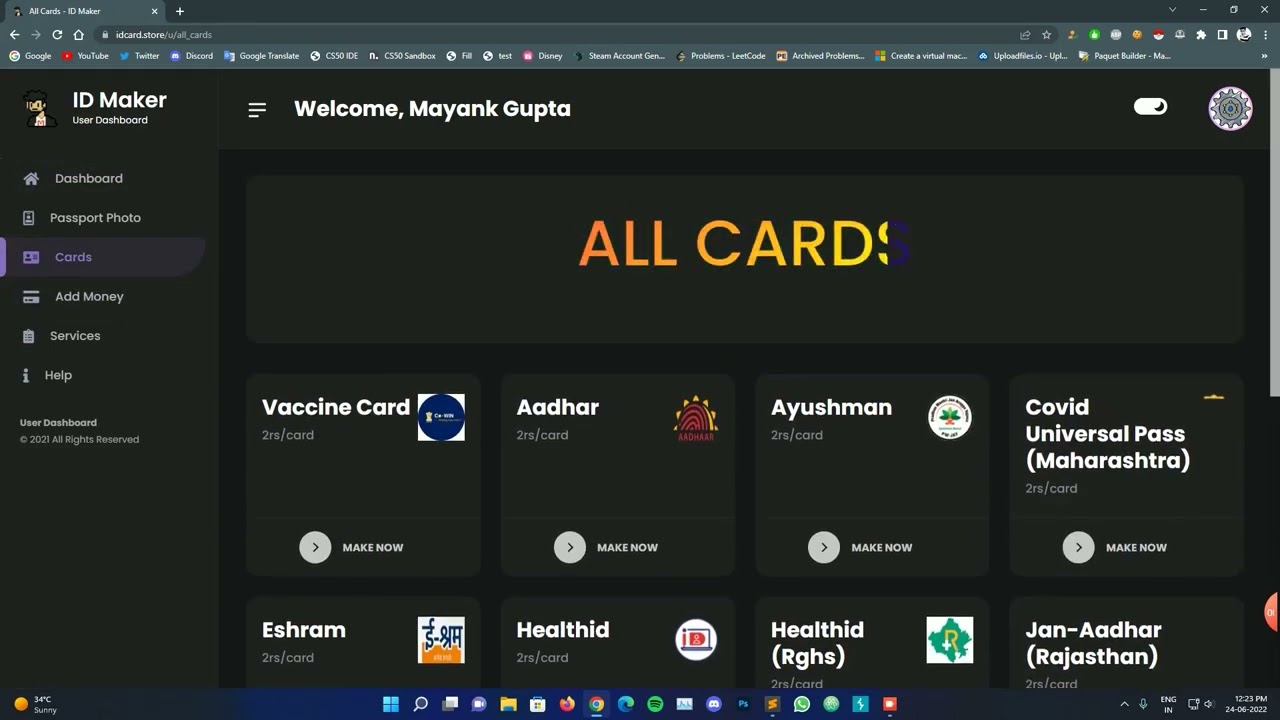Click the browser back arrow
Screen dimensions: 1280x720
14,34
